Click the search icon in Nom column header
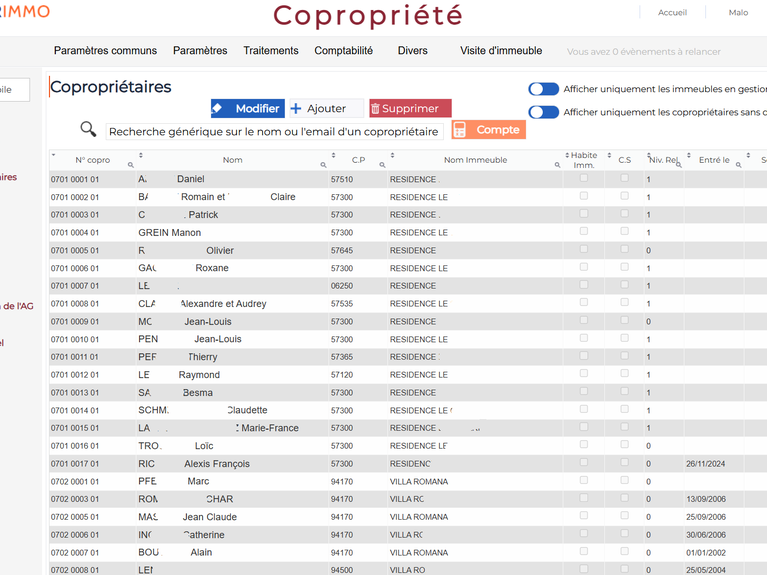This screenshot has width=767, height=575. (x=323, y=165)
